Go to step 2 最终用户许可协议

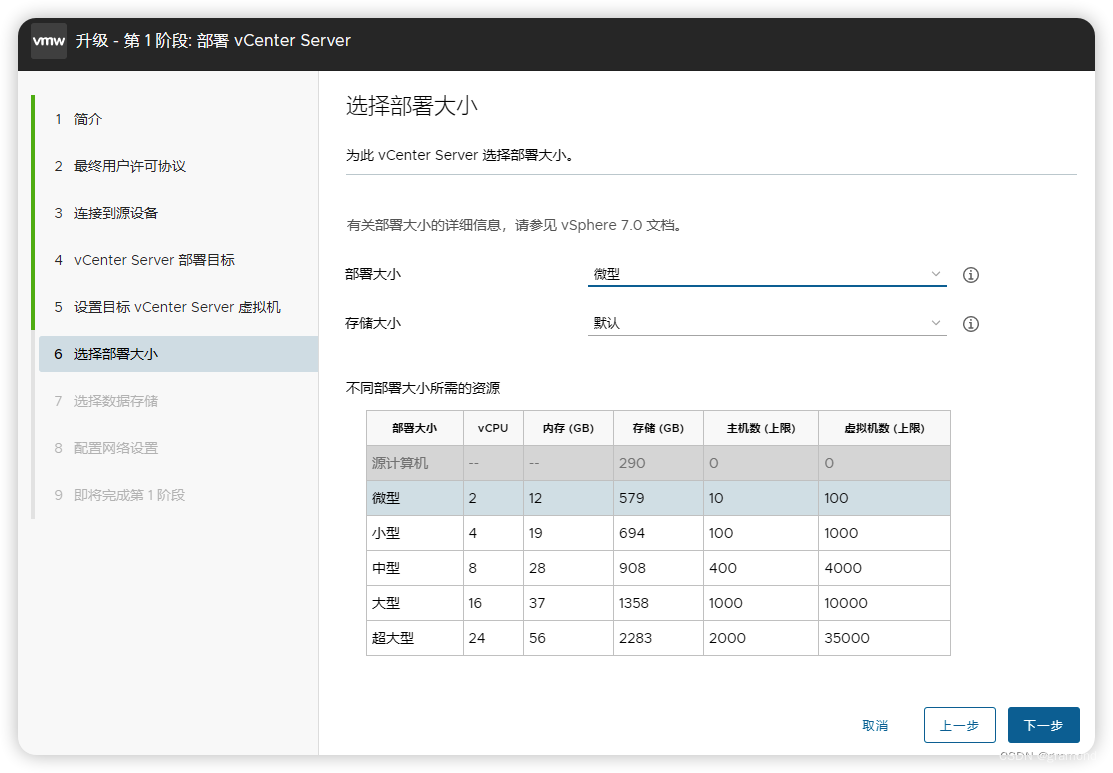pyautogui.click(x=120, y=166)
